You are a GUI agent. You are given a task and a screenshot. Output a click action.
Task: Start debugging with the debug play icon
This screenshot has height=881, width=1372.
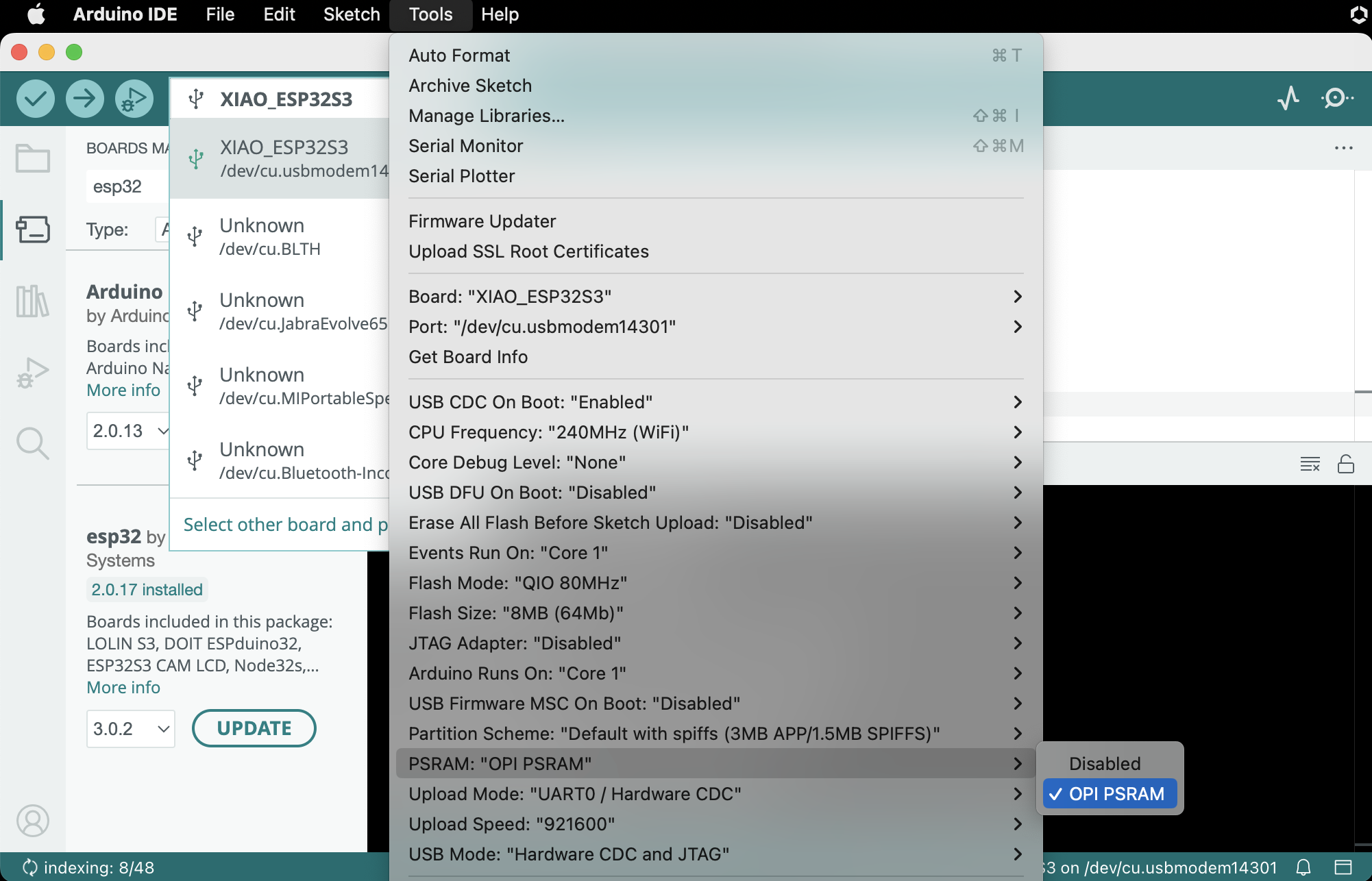tap(134, 99)
